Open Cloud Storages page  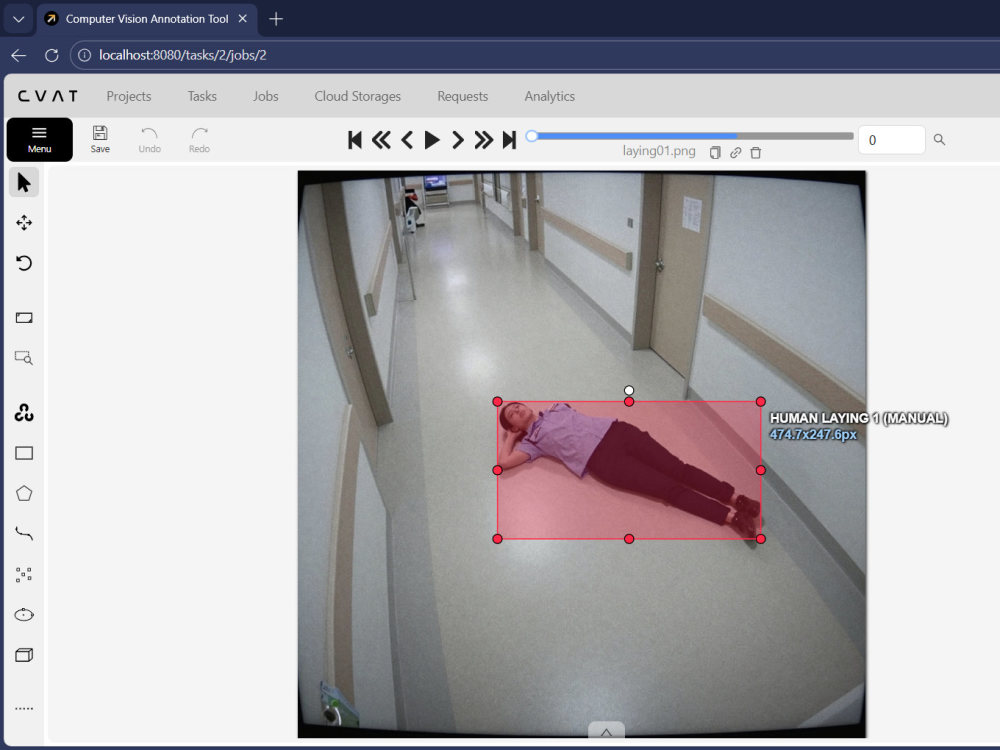357,96
